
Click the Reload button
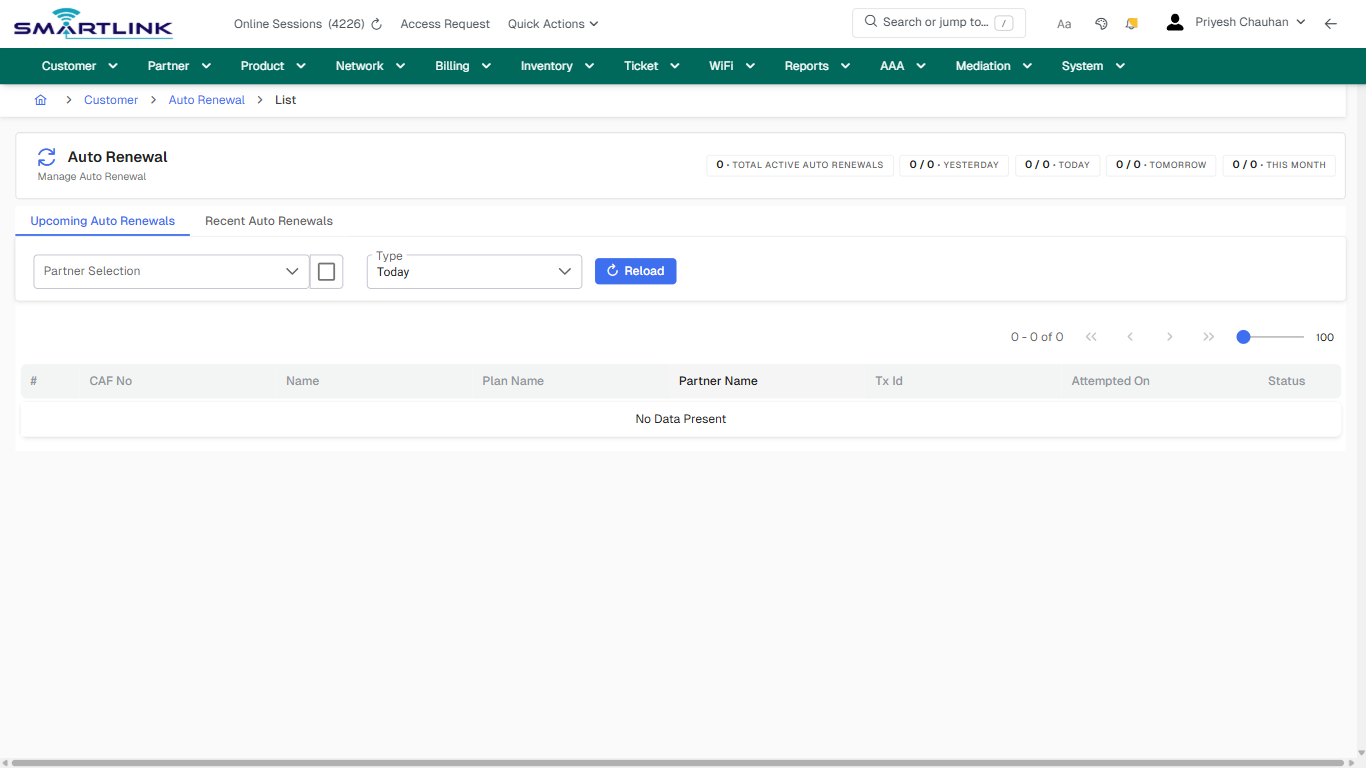pos(635,271)
